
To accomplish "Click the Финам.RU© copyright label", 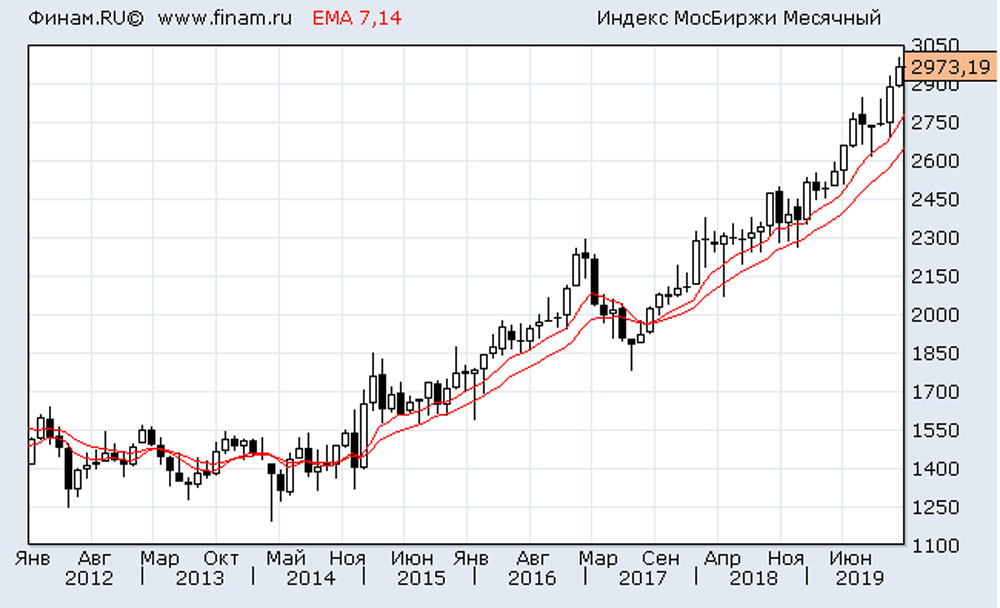I will point(86,18).
